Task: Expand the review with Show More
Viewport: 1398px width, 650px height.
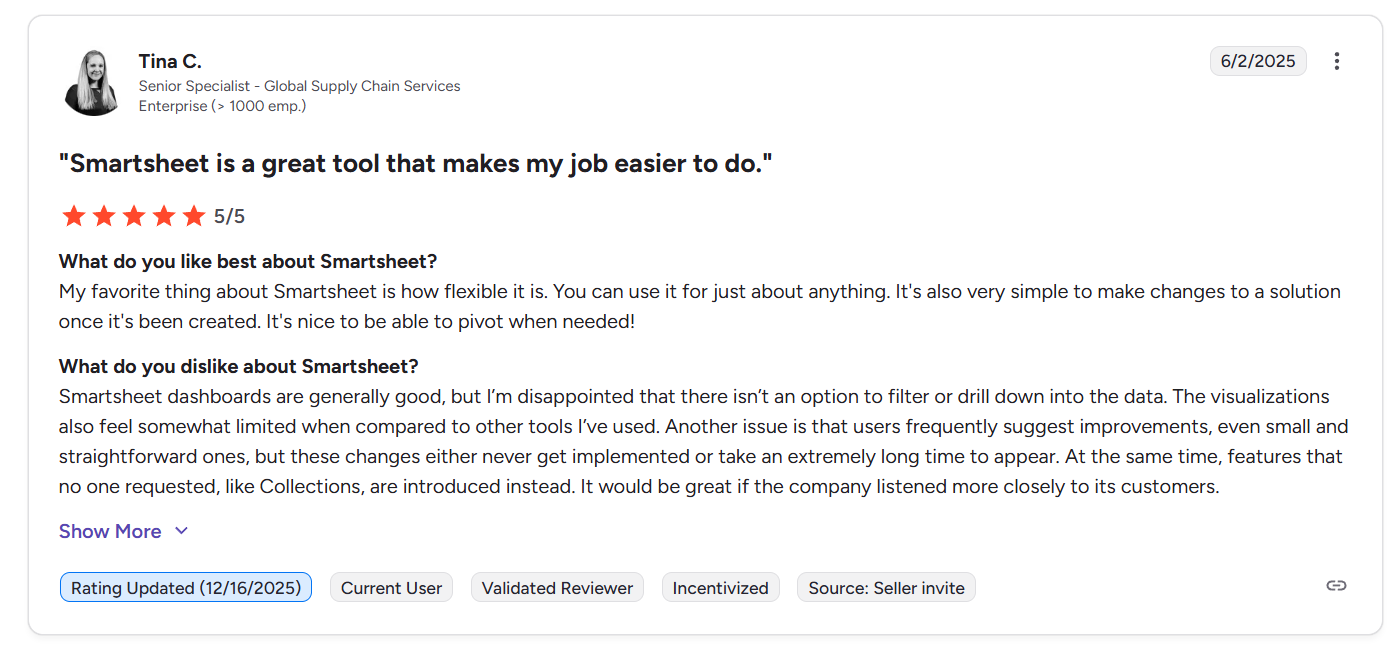Action: 110,531
